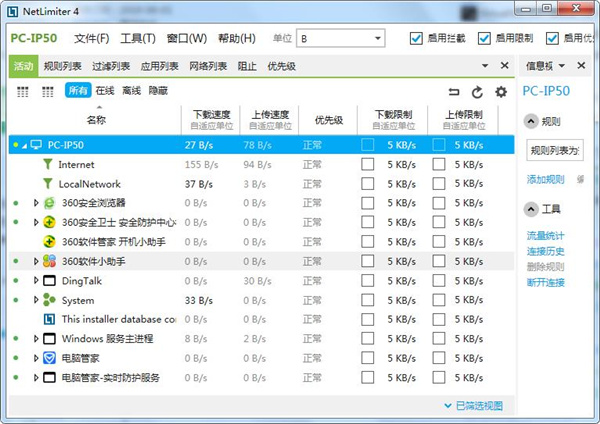Expand the DingTalk node
This screenshot has width=600, height=424.
pos(36,280)
